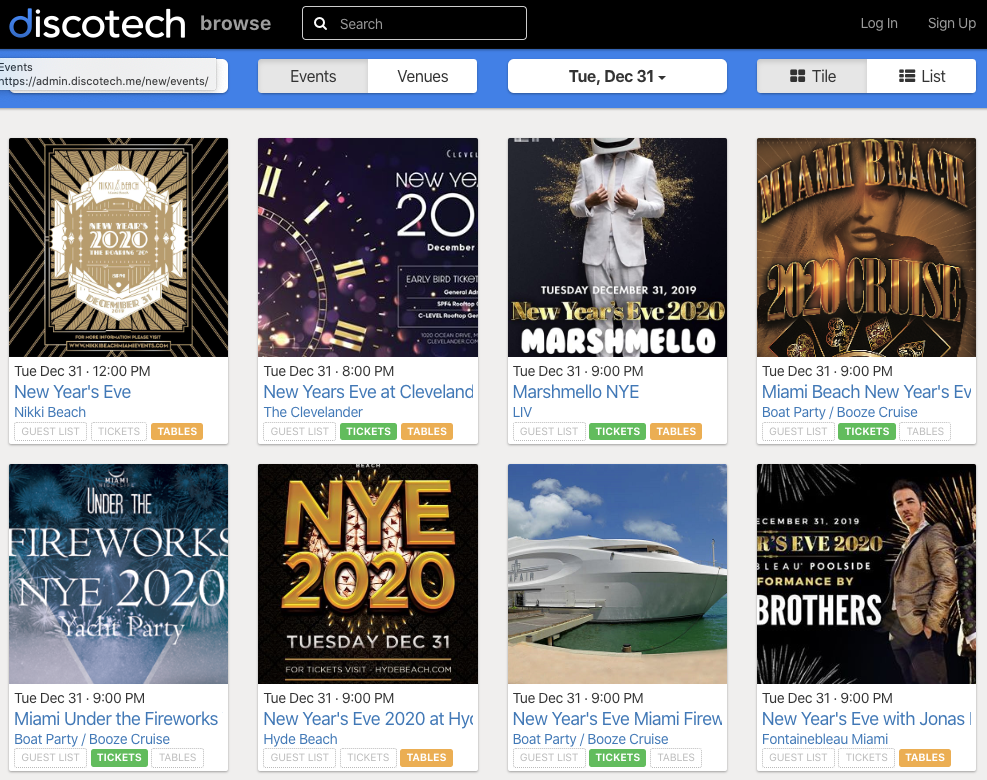987x780 pixels.
Task: Click disabled TABLES on Miami Beach Cruise card
Action: pyautogui.click(x=925, y=431)
